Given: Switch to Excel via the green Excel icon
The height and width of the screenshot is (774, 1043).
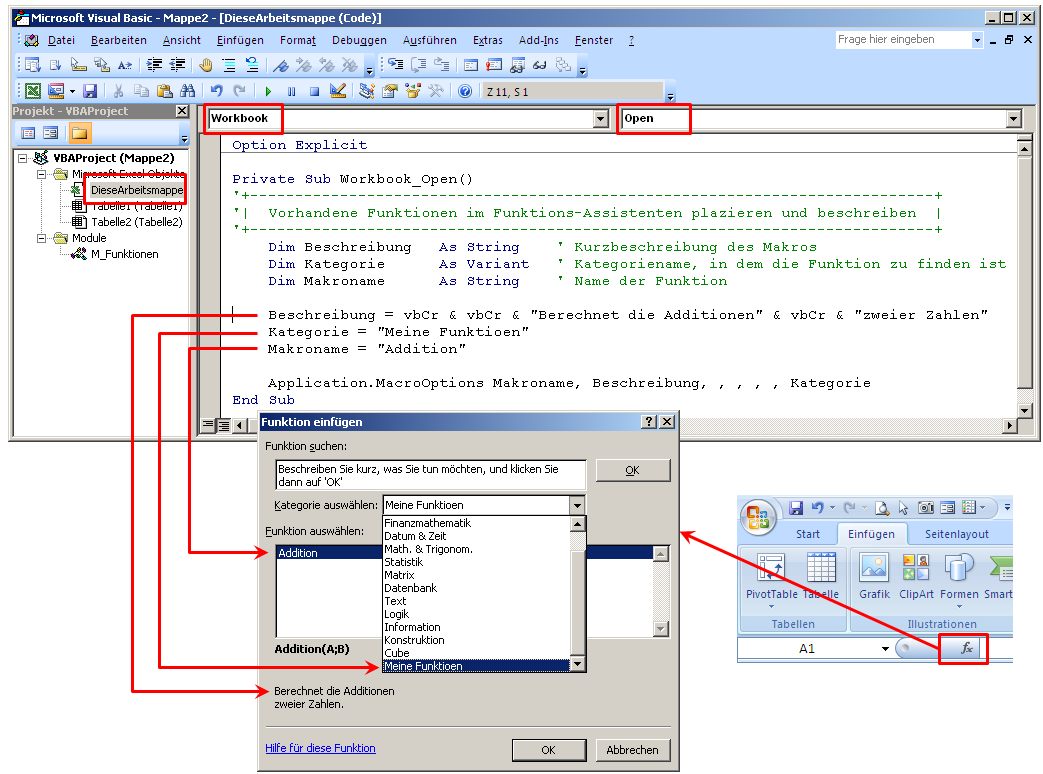Looking at the screenshot, I should 33,91.
